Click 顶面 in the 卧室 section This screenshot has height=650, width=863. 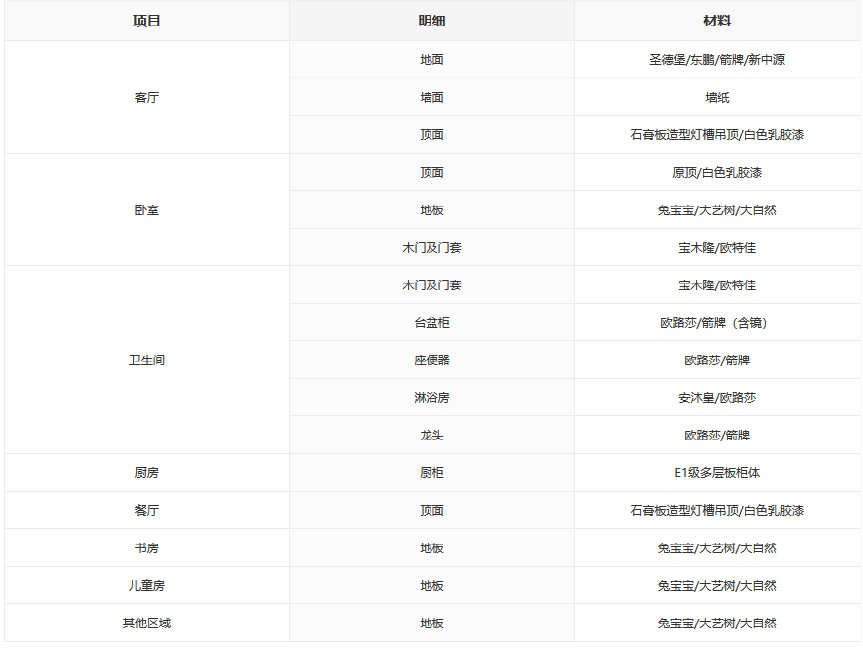coord(432,172)
